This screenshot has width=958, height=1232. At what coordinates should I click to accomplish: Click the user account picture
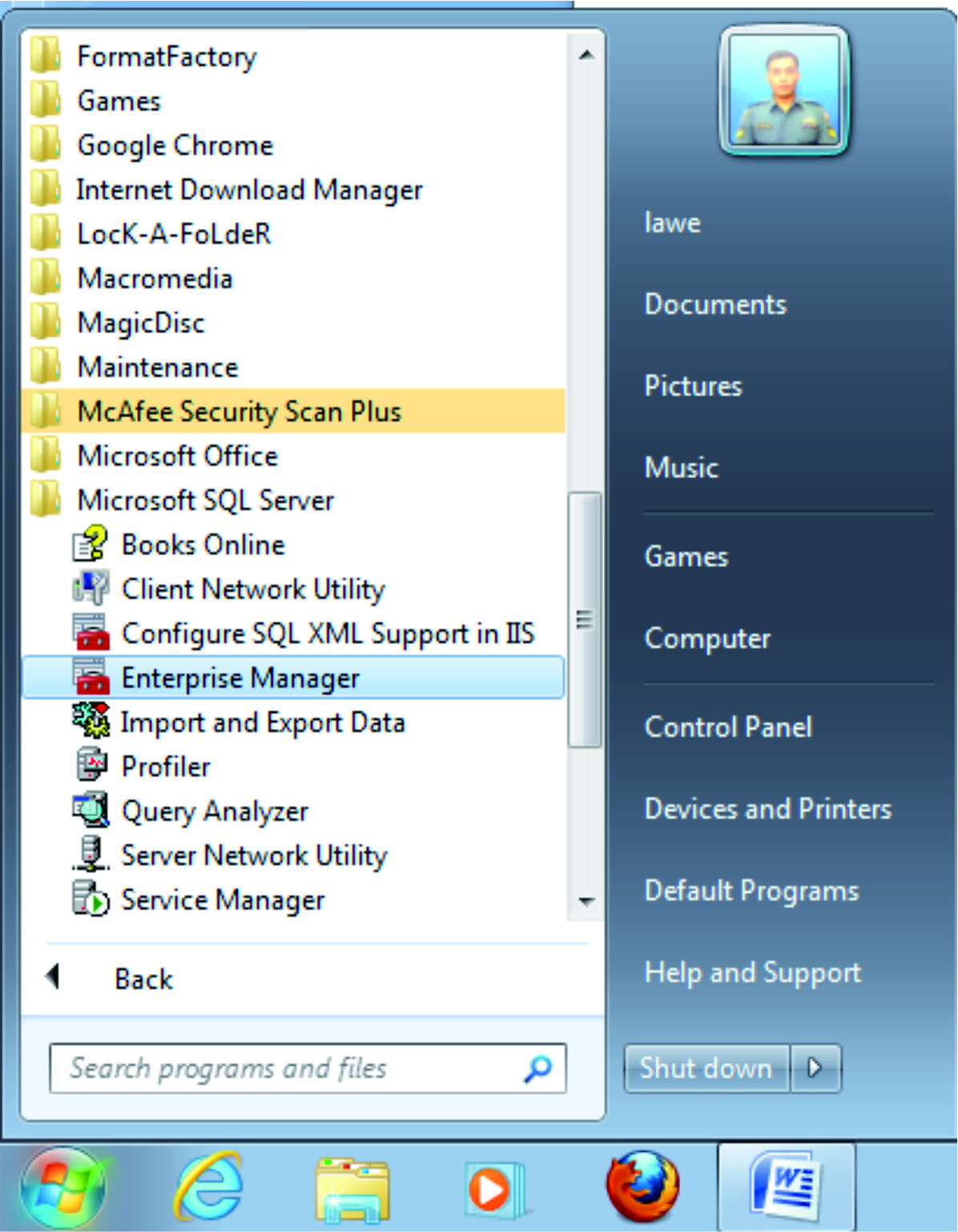[x=784, y=91]
